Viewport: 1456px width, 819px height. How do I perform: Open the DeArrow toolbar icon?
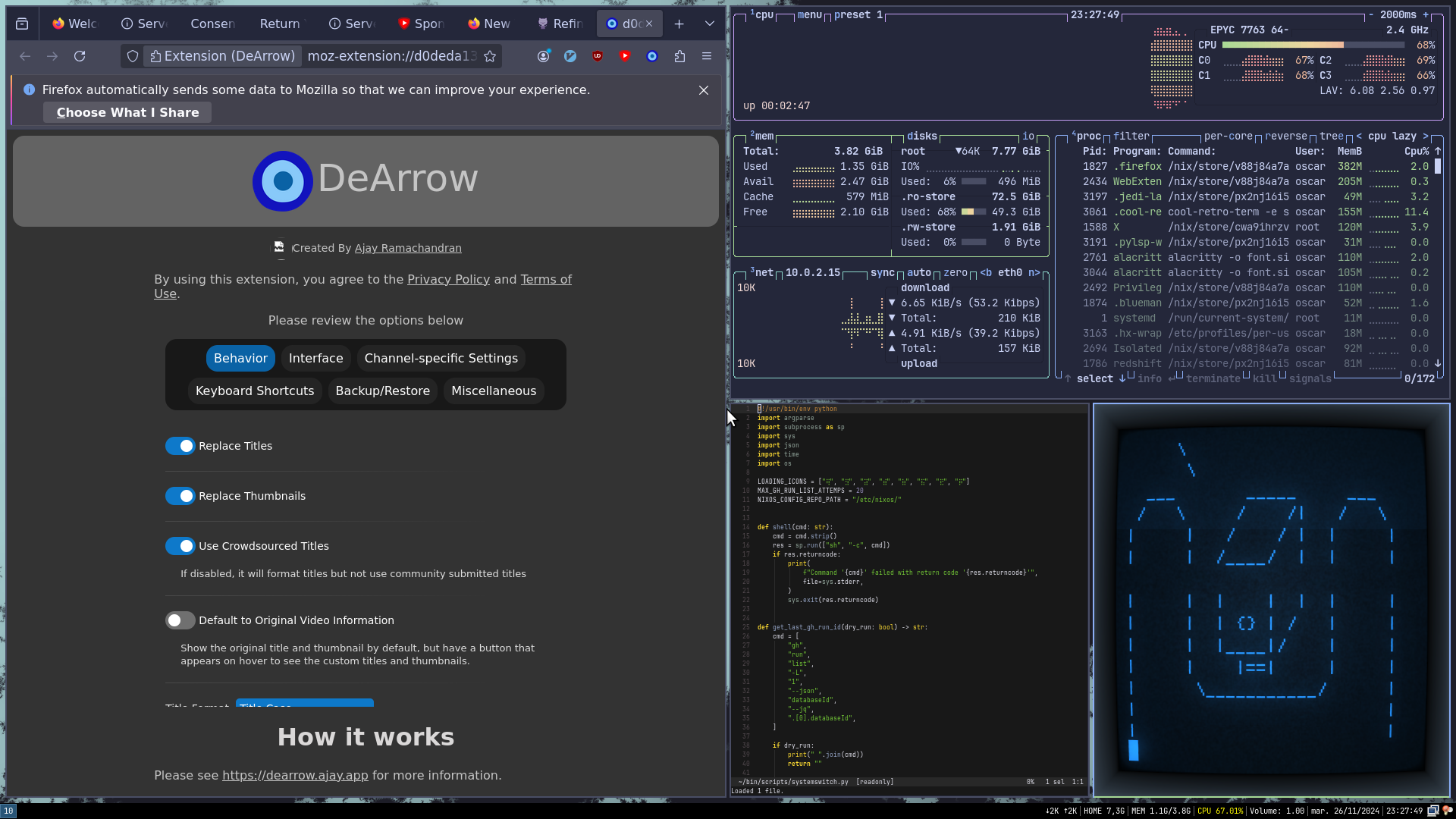pyautogui.click(x=652, y=56)
